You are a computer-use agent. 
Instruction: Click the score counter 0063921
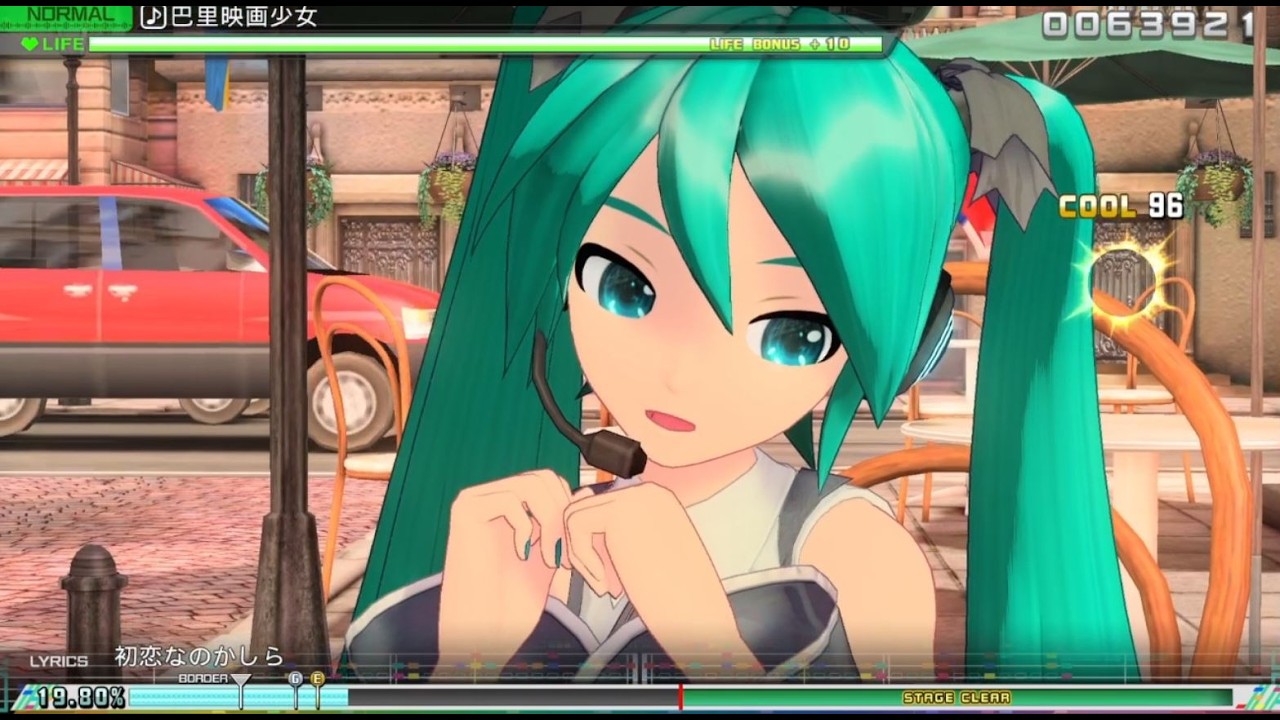(1148, 24)
